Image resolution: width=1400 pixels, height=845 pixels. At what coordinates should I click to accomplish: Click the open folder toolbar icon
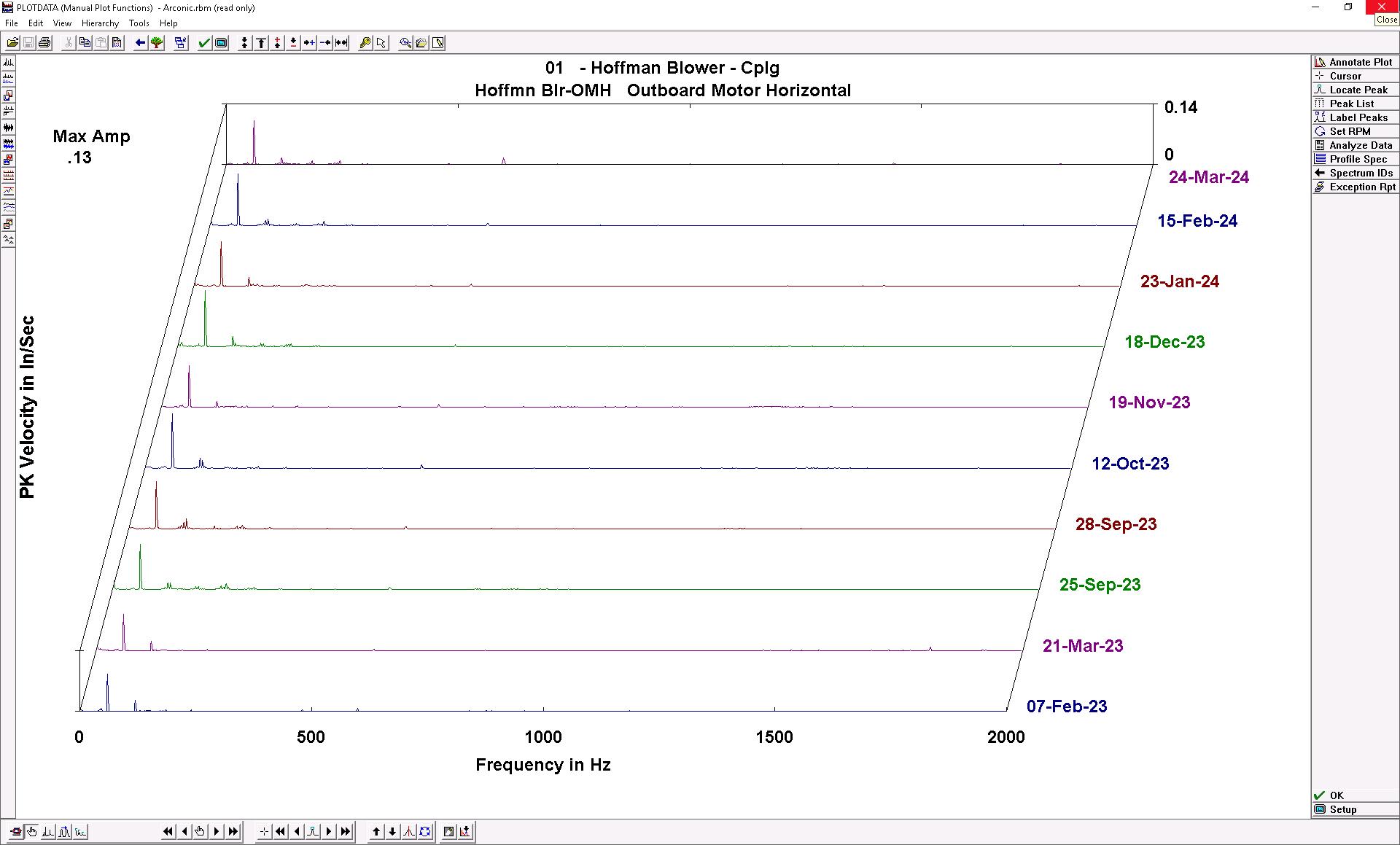(12, 43)
